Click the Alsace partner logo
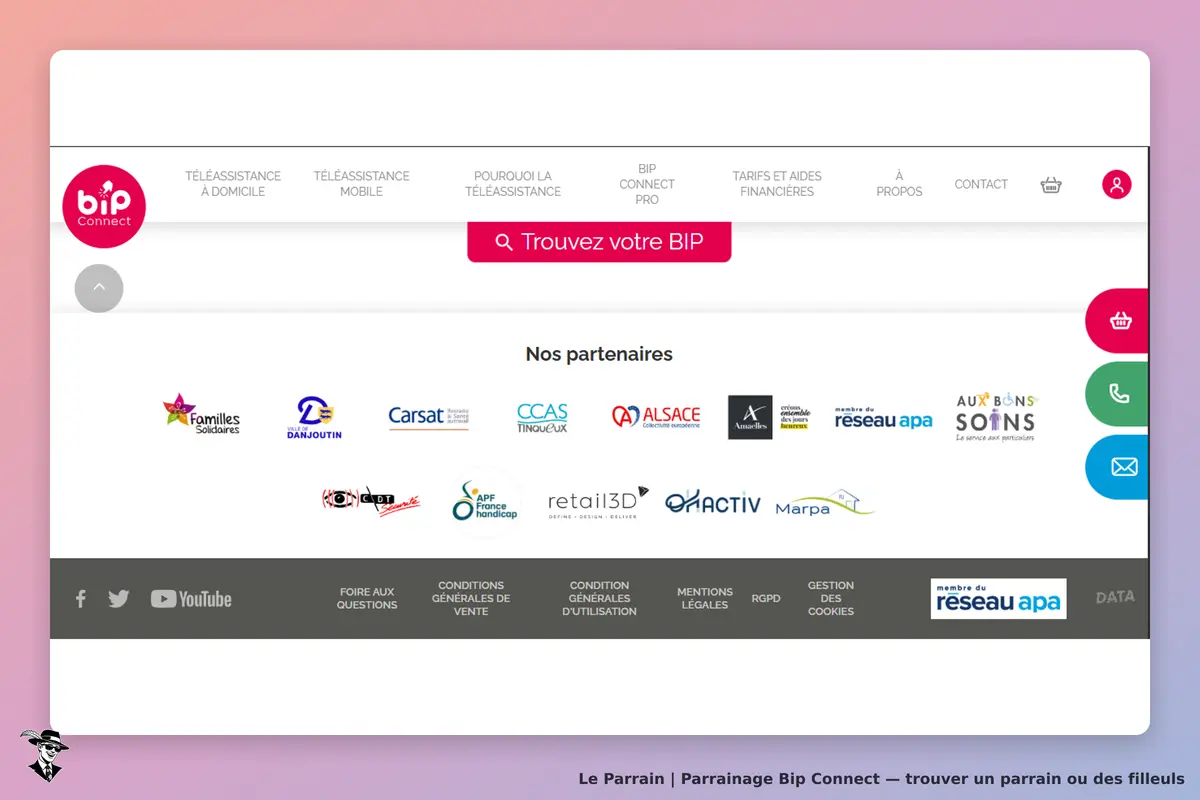1200x800 pixels. pos(656,416)
